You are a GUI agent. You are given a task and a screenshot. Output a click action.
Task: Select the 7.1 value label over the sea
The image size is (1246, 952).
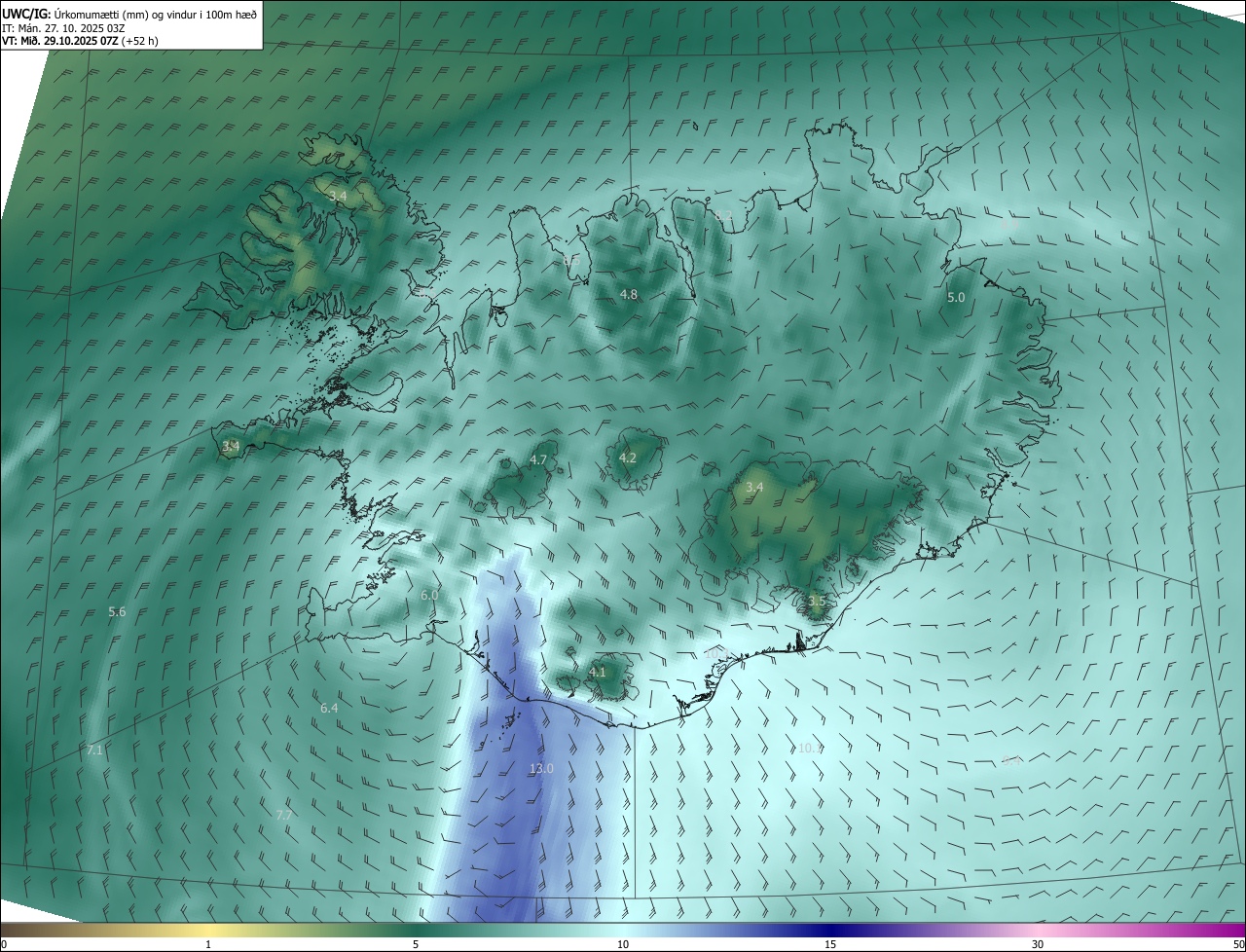pos(94,751)
